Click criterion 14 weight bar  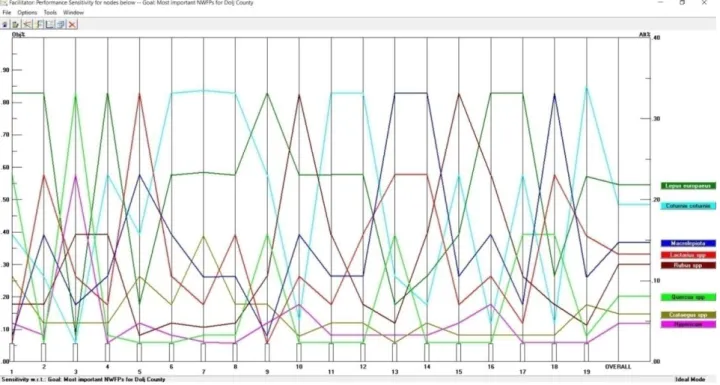(x=427, y=352)
